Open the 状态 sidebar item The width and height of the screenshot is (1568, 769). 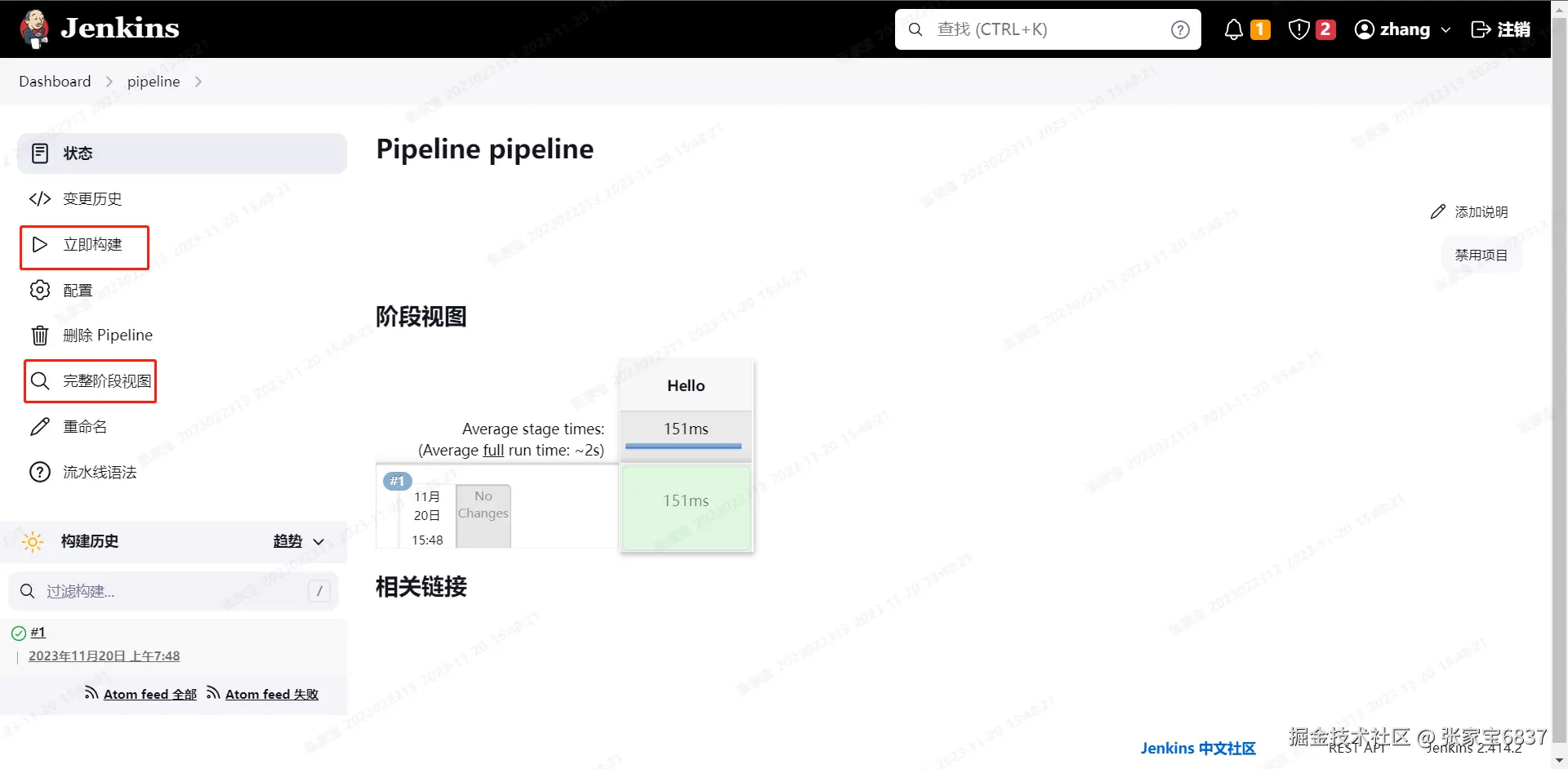[182, 153]
